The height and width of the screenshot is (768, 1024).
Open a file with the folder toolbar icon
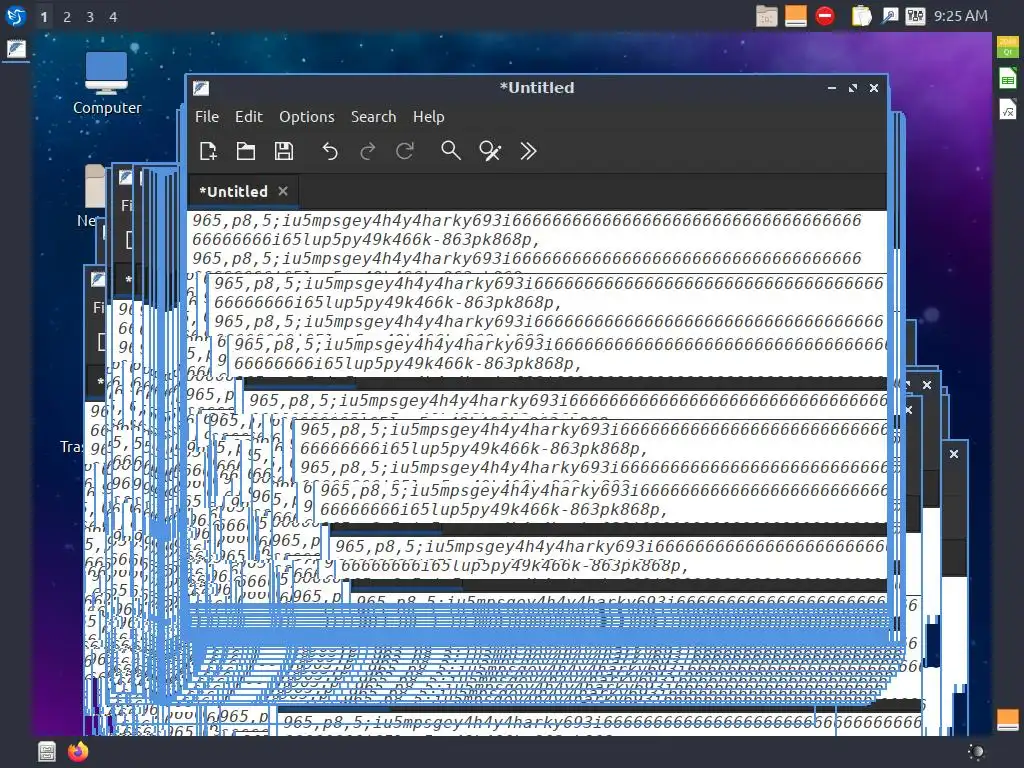pos(246,151)
